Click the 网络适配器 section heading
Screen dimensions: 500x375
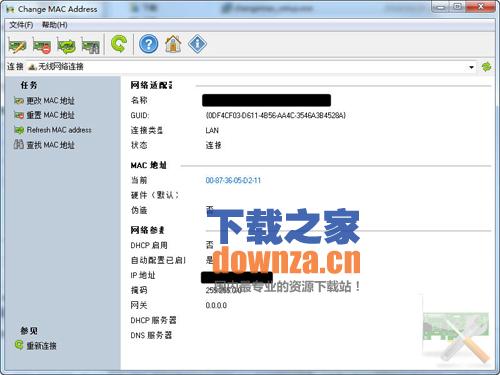click(x=151, y=85)
